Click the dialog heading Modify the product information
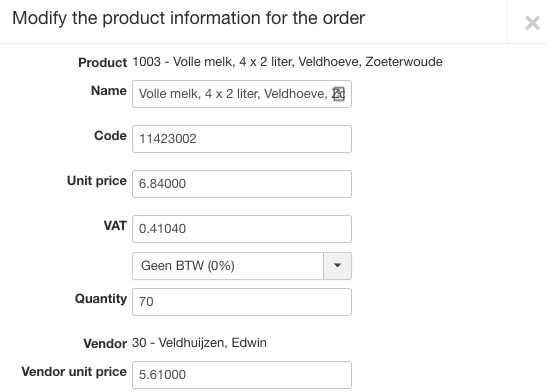Viewport: 547px width, 392px height. pyautogui.click(x=189, y=18)
